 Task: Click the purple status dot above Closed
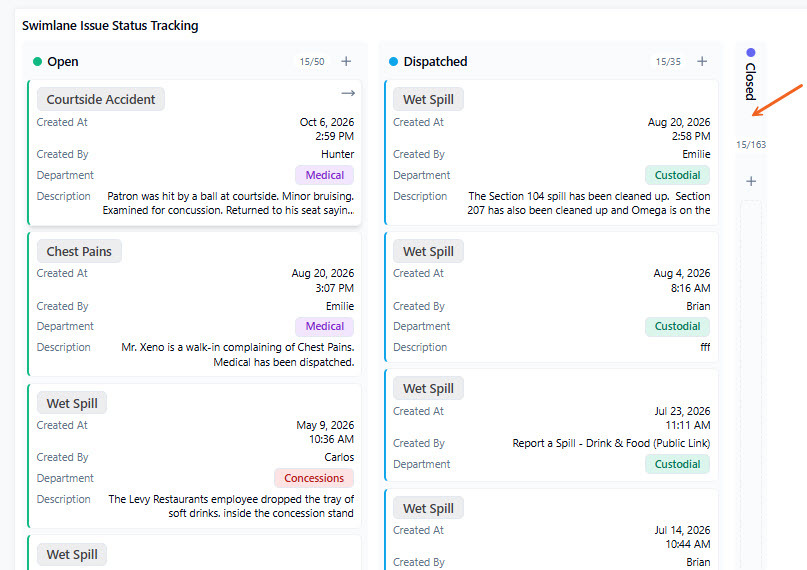(750, 52)
